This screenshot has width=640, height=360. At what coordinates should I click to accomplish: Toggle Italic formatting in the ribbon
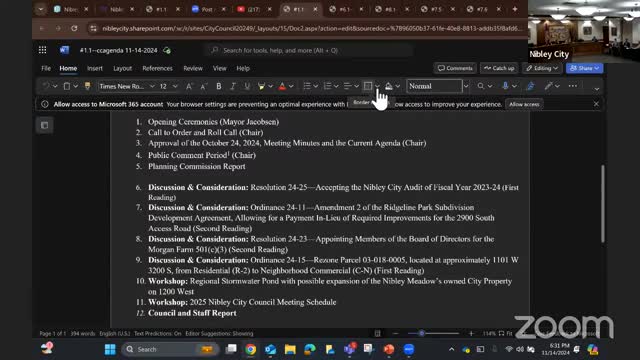tap(233, 86)
